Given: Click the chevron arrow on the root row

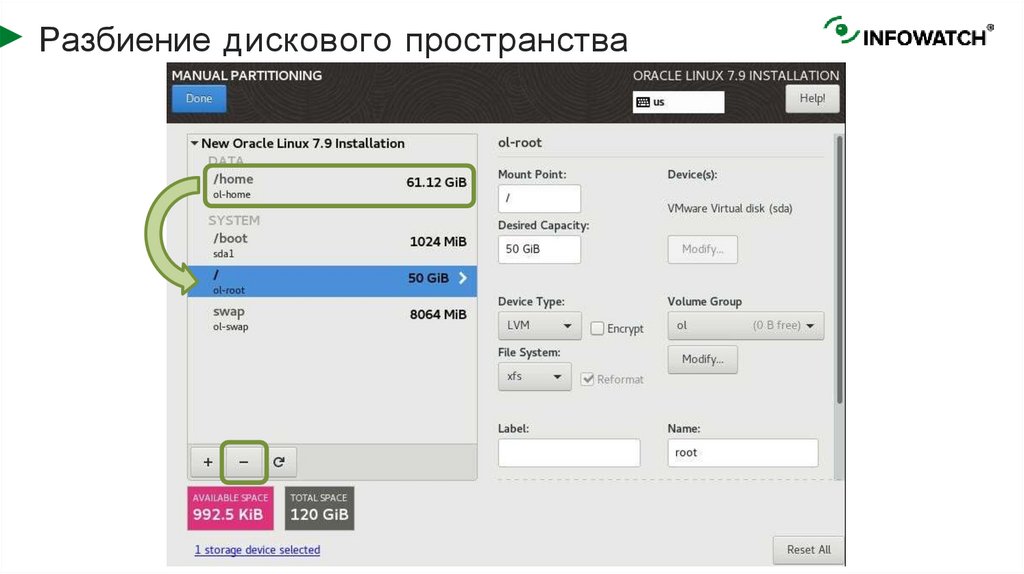Looking at the screenshot, I should (x=462, y=278).
